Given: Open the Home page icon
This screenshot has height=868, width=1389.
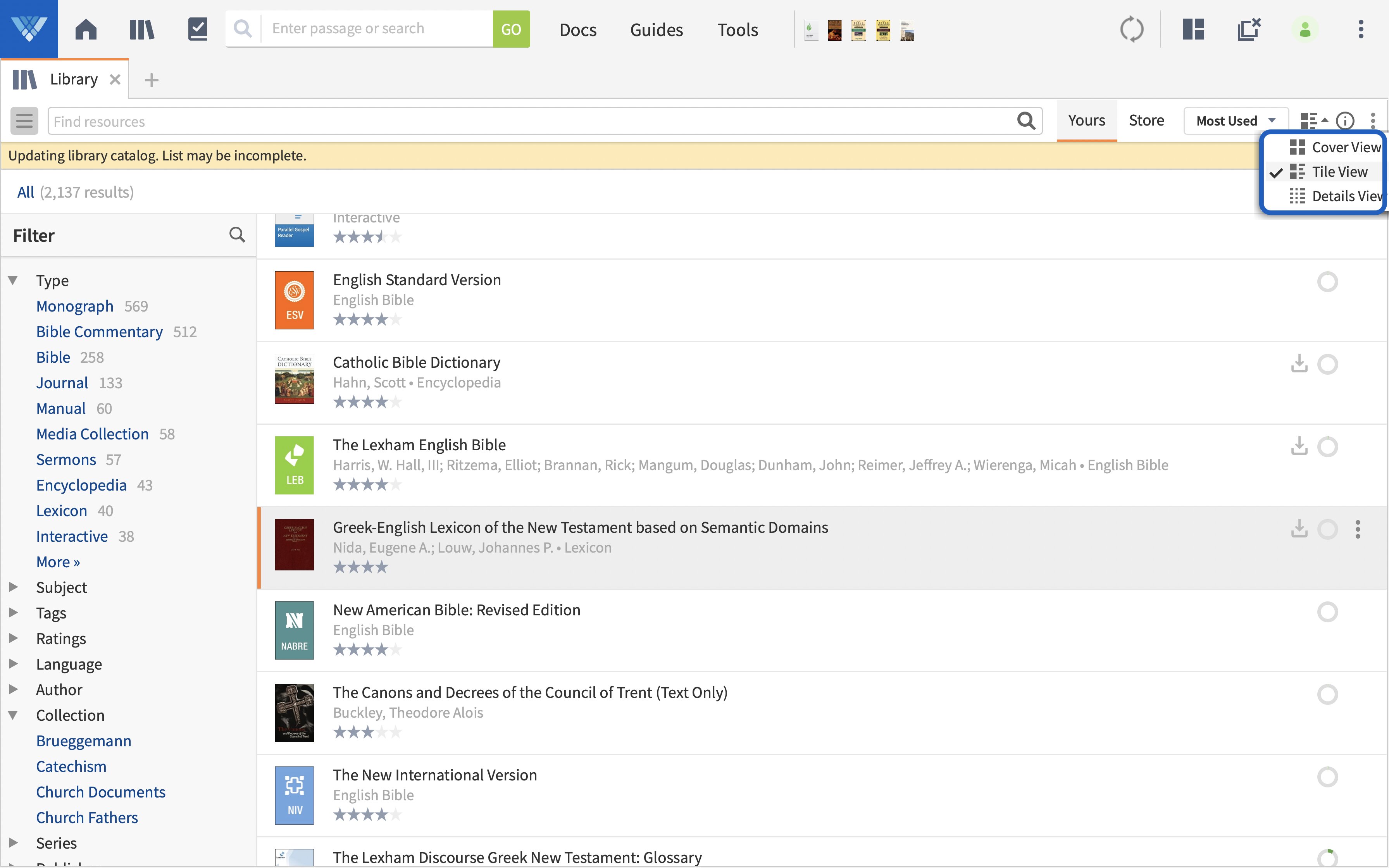Looking at the screenshot, I should [86, 29].
